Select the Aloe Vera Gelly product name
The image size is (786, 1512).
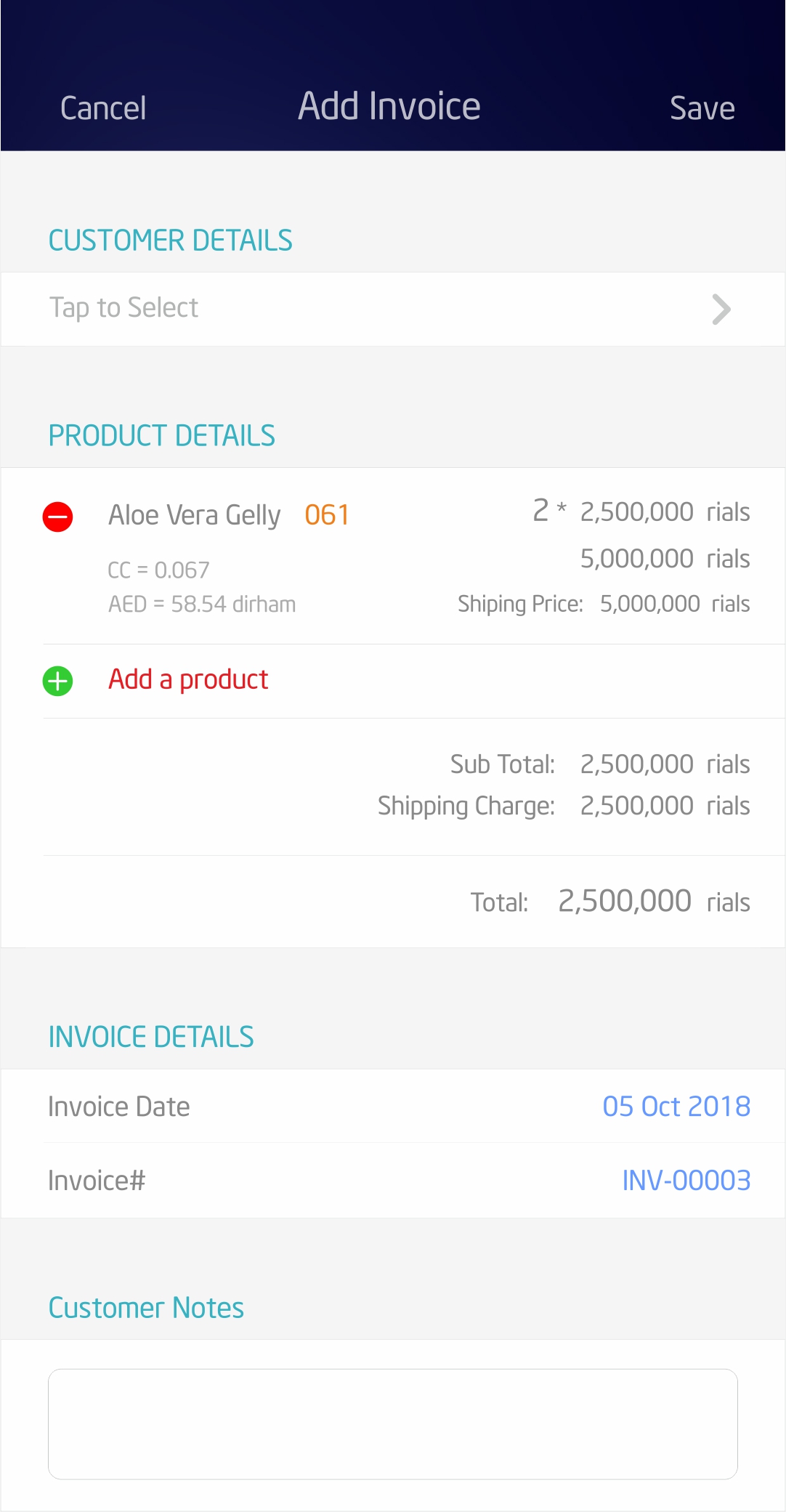click(x=194, y=515)
